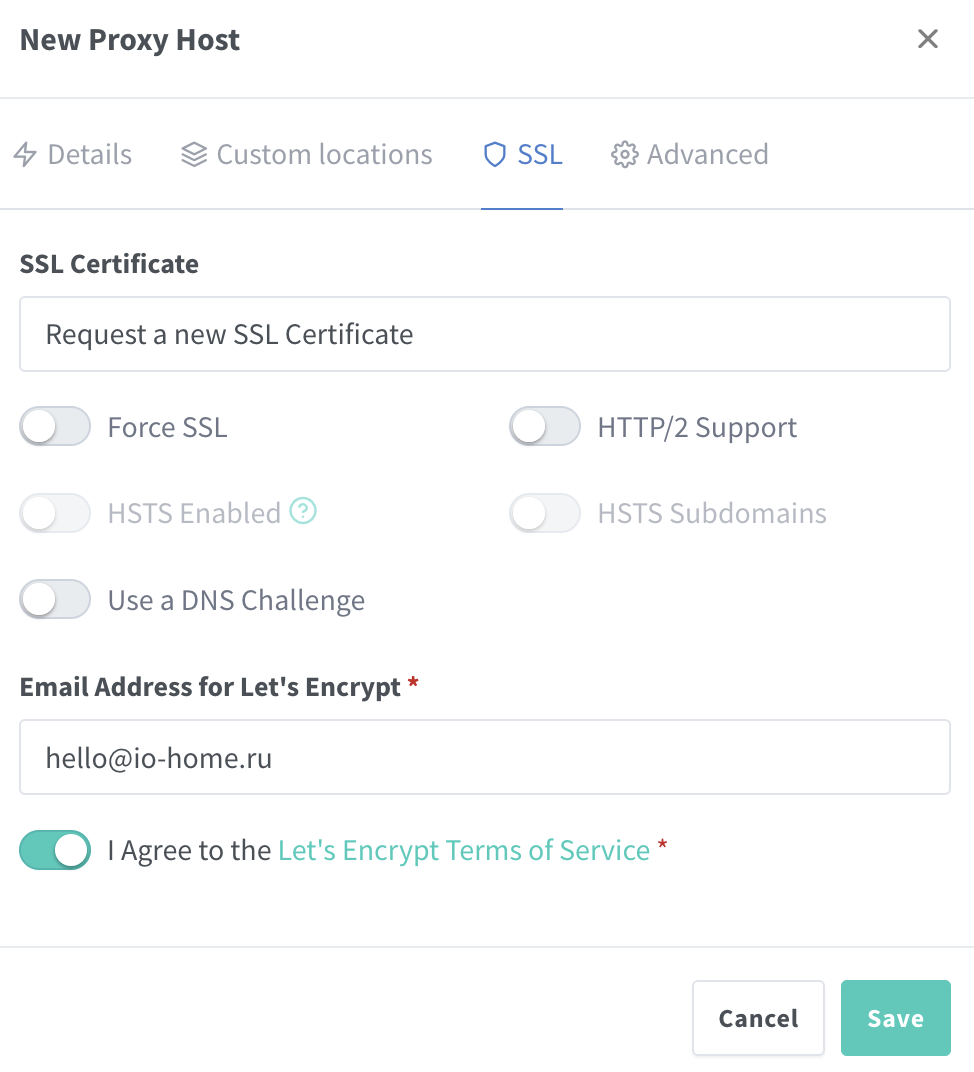Click the Cancel button

[758, 1018]
